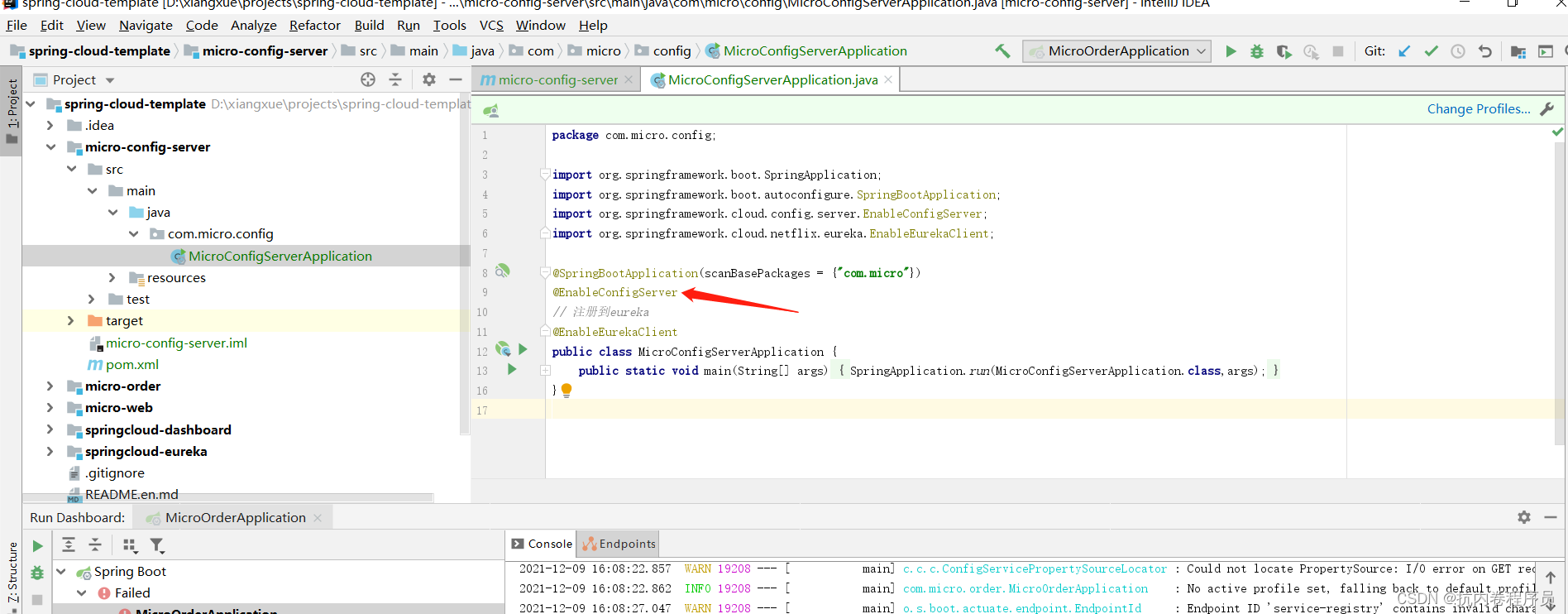Expand the springcloud-eureka module
Image resolution: width=1568 pixels, height=614 pixels.
(50, 451)
